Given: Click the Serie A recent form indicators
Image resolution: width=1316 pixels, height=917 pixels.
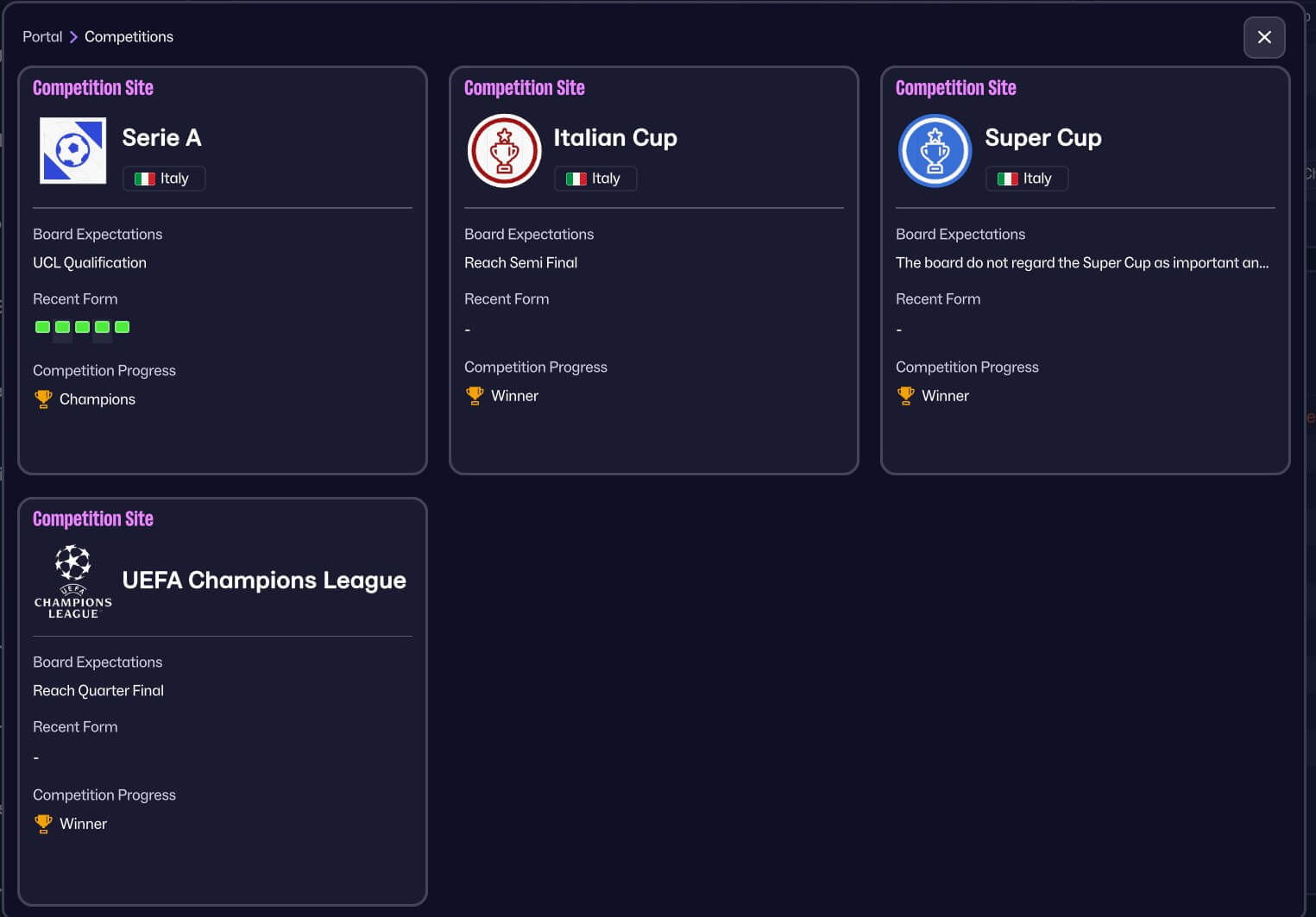Looking at the screenshot, I should coord(82,327).
